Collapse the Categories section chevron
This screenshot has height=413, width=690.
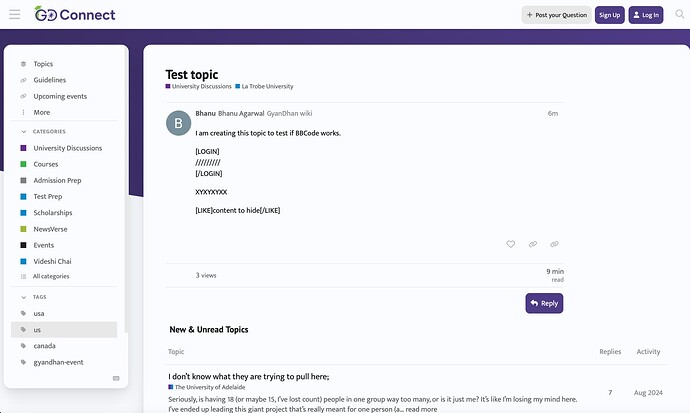(x=23, y=132)
